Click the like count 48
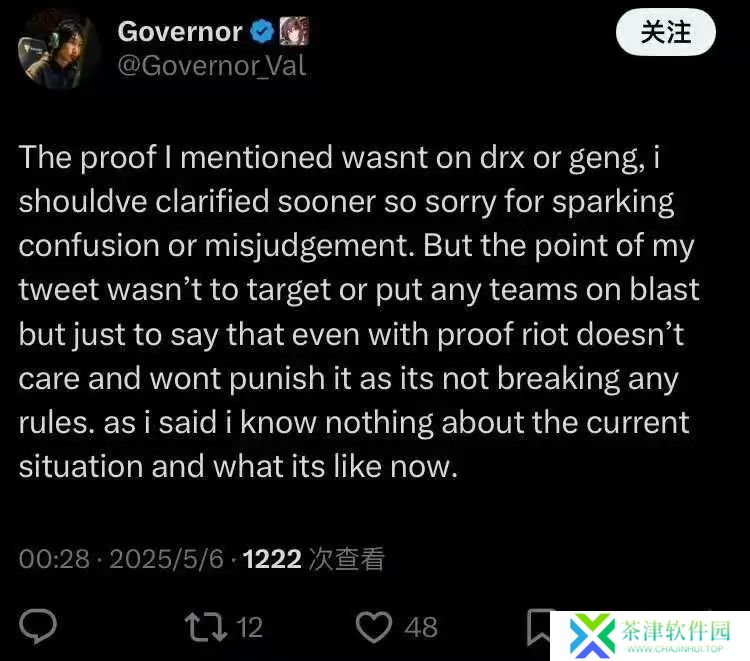Viewport: 750px width, 661px height. tap(421, 628)
